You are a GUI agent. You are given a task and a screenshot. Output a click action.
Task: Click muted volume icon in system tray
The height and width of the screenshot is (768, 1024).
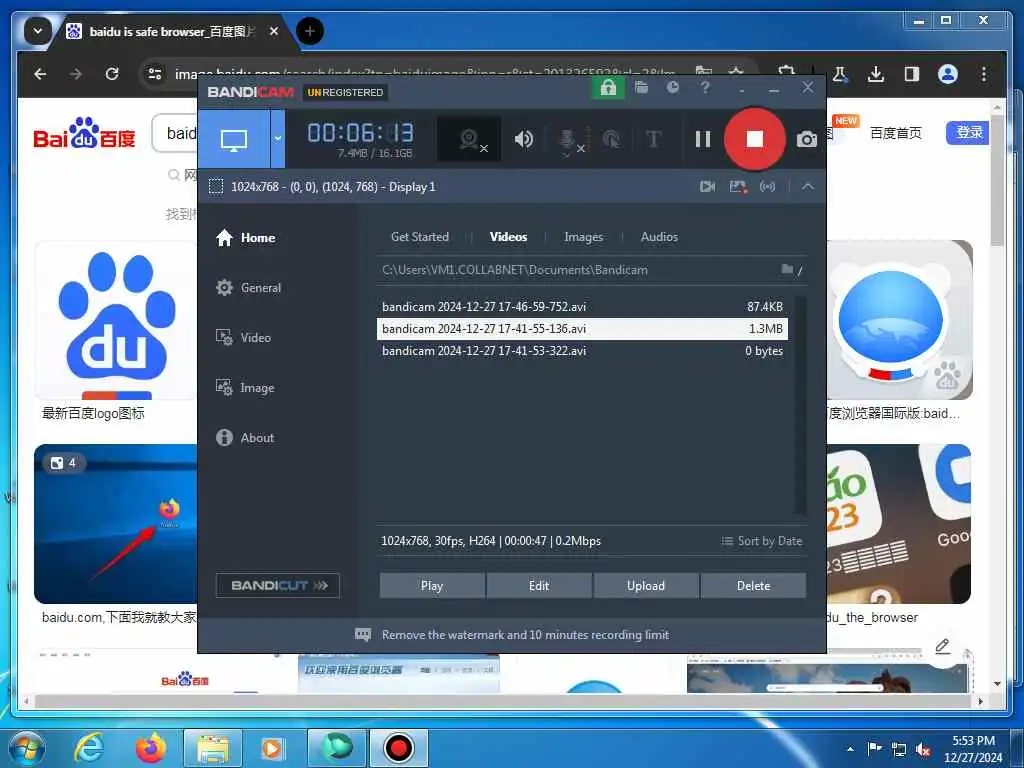pos(923,750)
